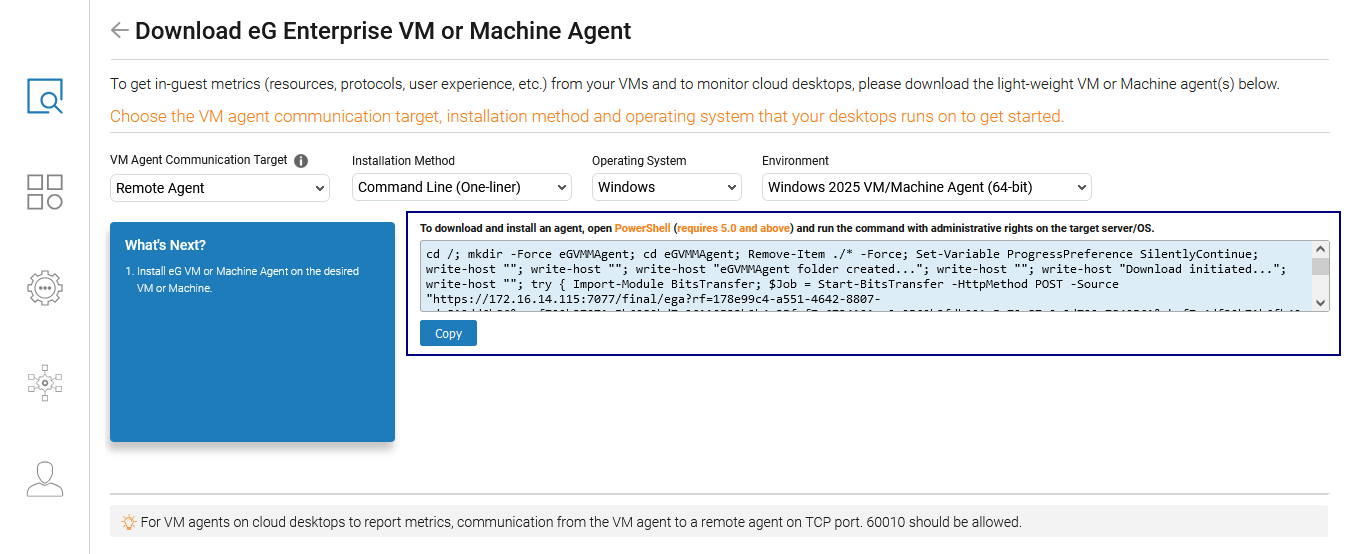Click the TCP port 60010 tip text

[x=581, y=522]
